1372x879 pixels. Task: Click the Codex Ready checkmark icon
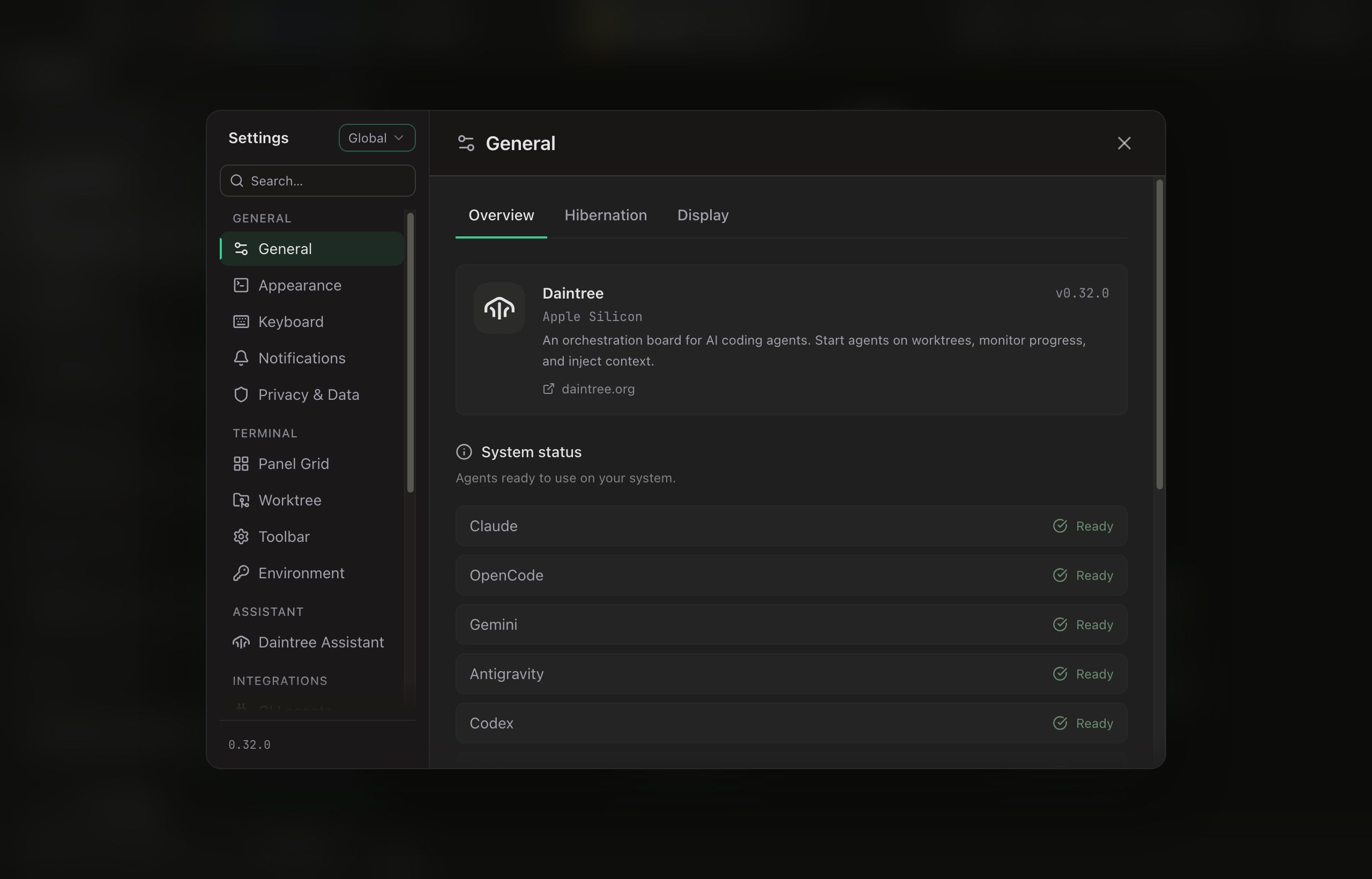(1060, 724)
